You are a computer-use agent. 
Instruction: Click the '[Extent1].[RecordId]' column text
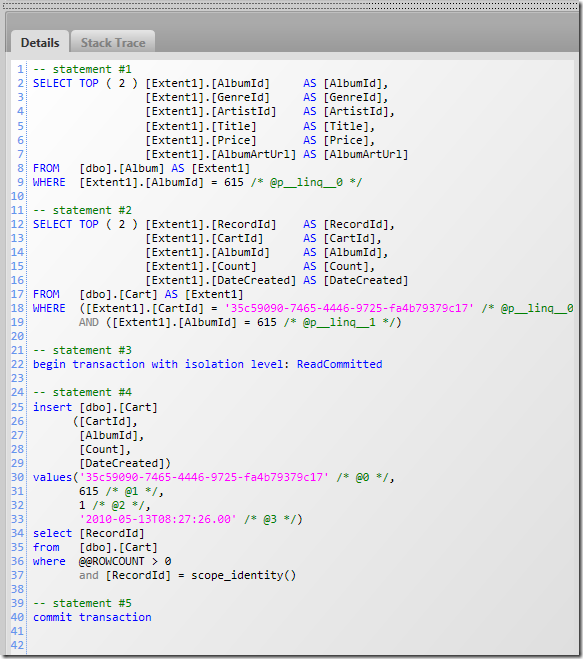pyautogui.click(x=211, y=224)
